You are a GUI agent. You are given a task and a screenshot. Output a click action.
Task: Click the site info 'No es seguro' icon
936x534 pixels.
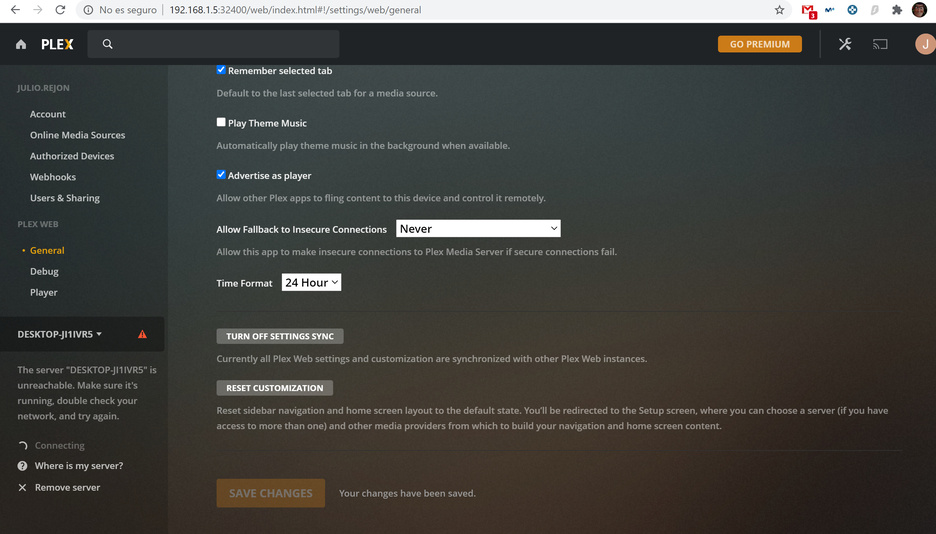click(x=88, y=10)
